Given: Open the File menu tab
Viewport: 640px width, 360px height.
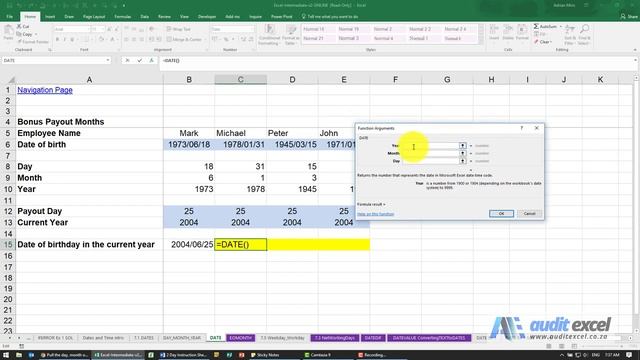Looking at the screenshot, I should click(x=10, y=17).
